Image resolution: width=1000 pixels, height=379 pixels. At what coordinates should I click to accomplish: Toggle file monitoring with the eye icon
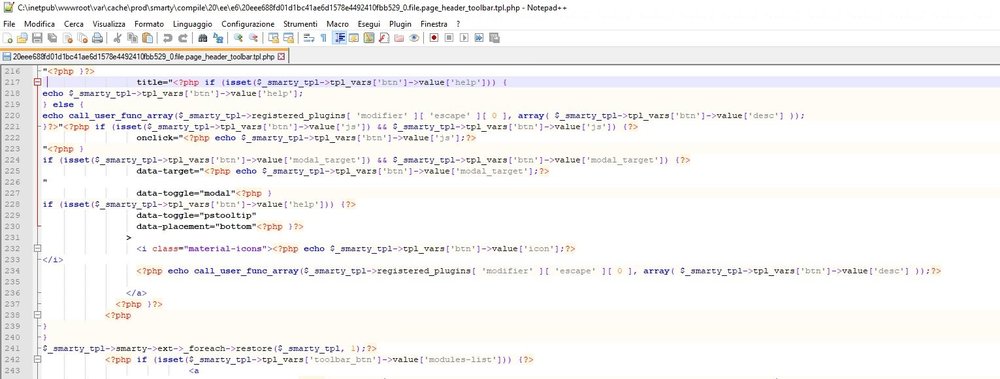click(414, 38)
